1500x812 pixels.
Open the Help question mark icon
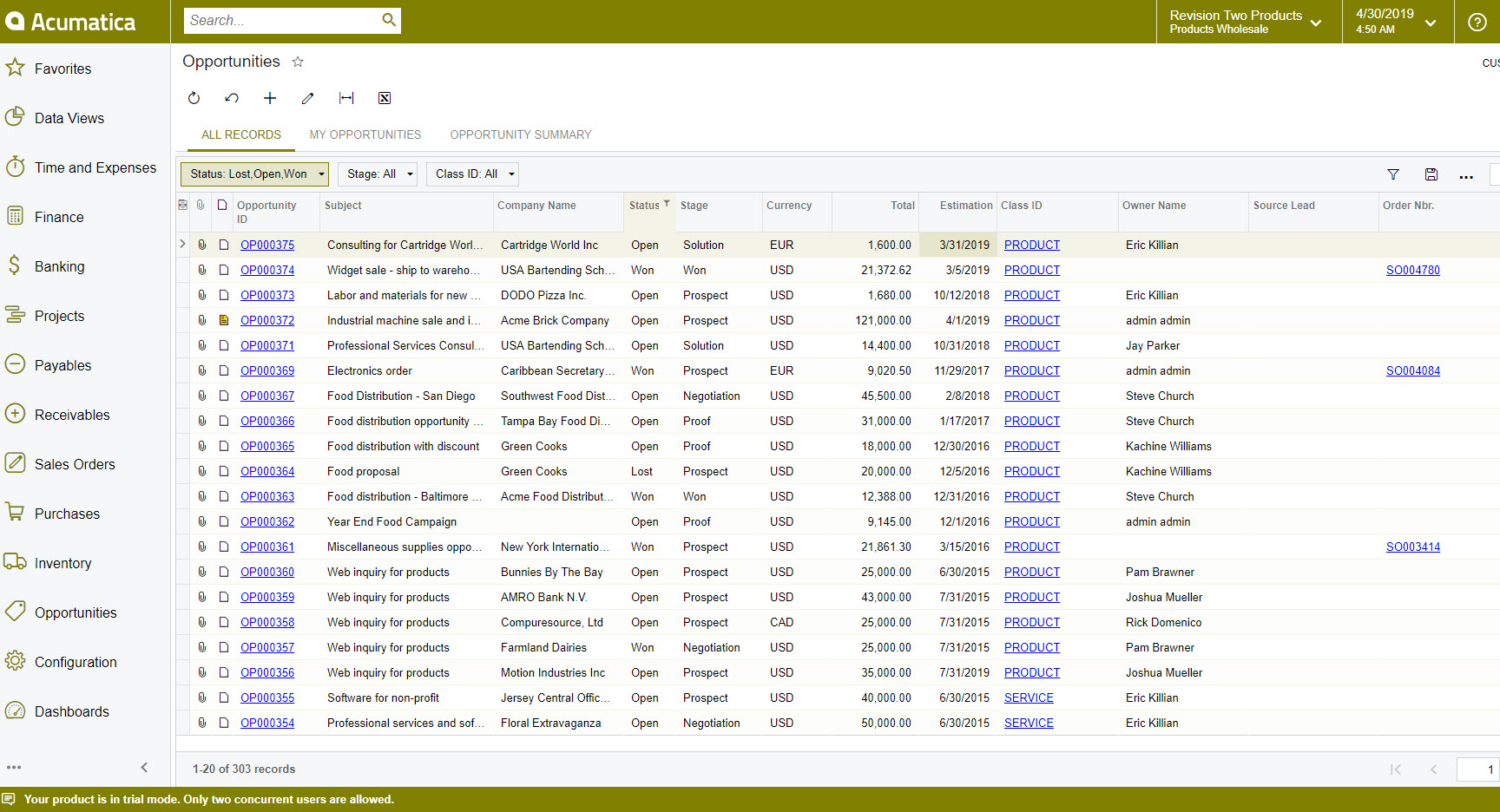(1477, 22)
